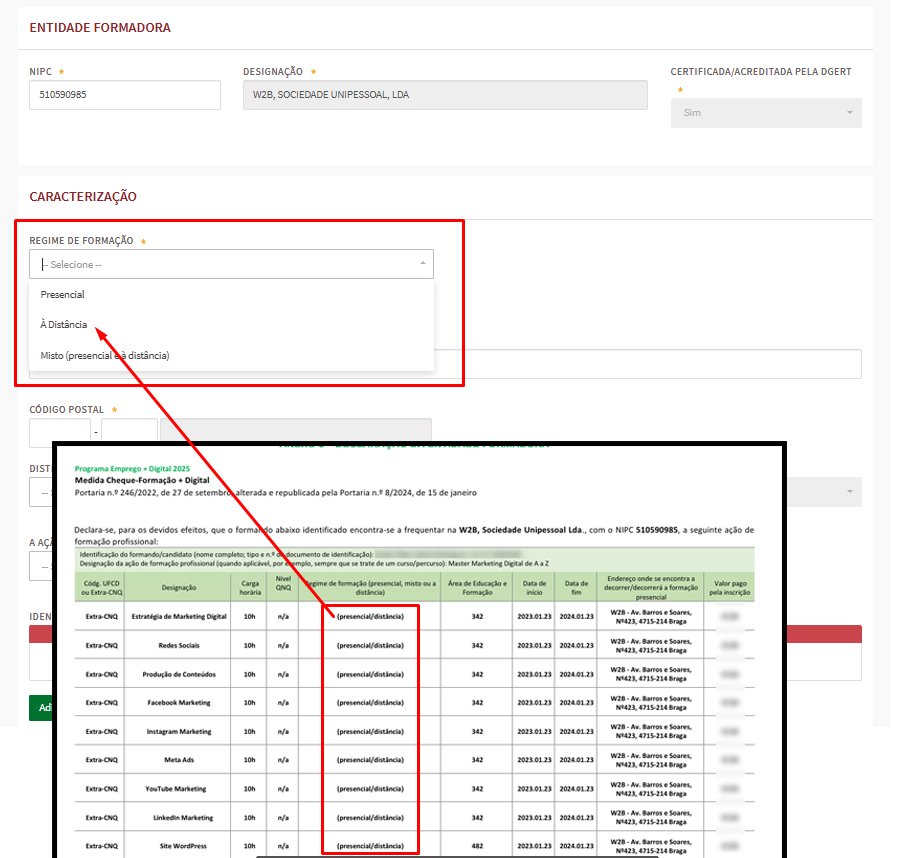This screenshot has height=858, width=908.
Task: Click the wide text field right of dropdown list
Action: (x=648, y=364)
